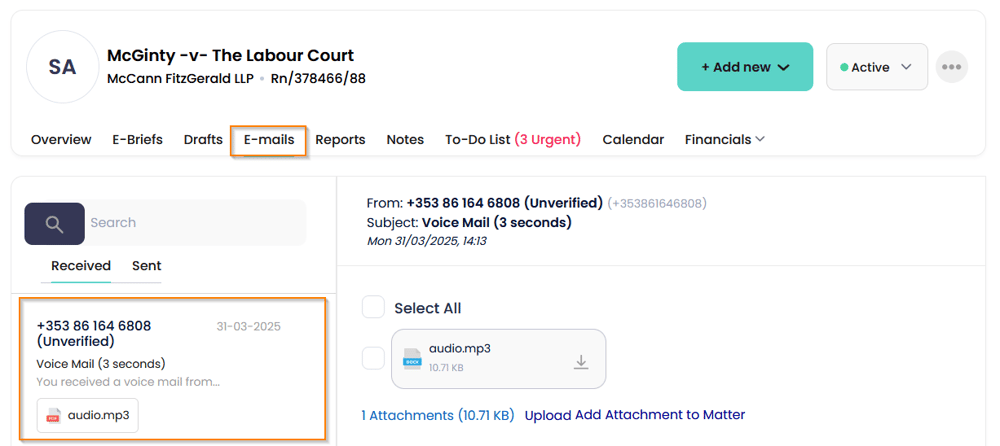1000x446 pixels.
Task: Click the email Search input field
Action: pyautogui.click(x=194, y=223)
